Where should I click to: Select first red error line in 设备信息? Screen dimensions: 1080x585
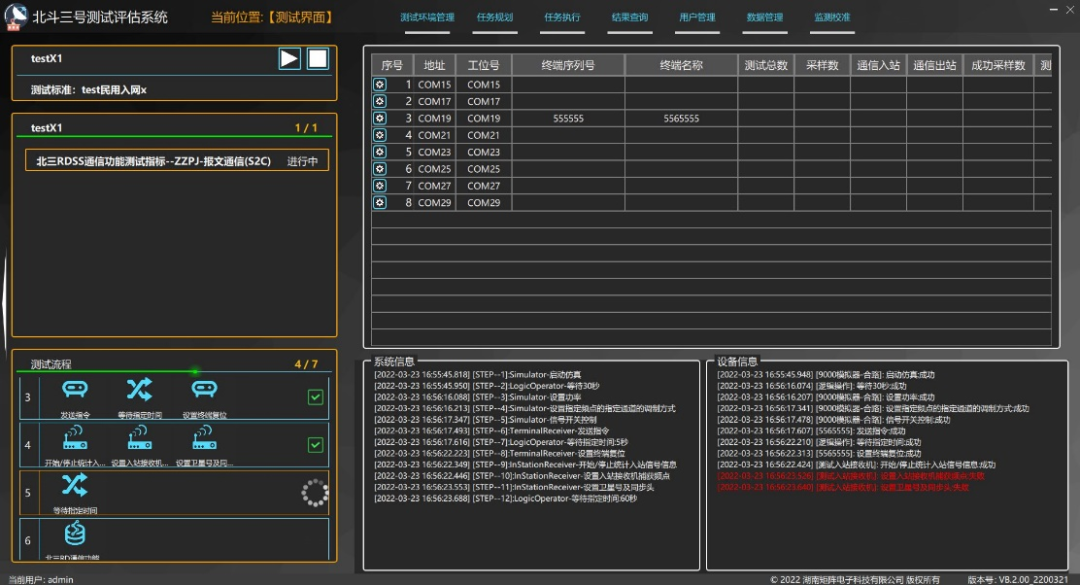coord(851,476)
